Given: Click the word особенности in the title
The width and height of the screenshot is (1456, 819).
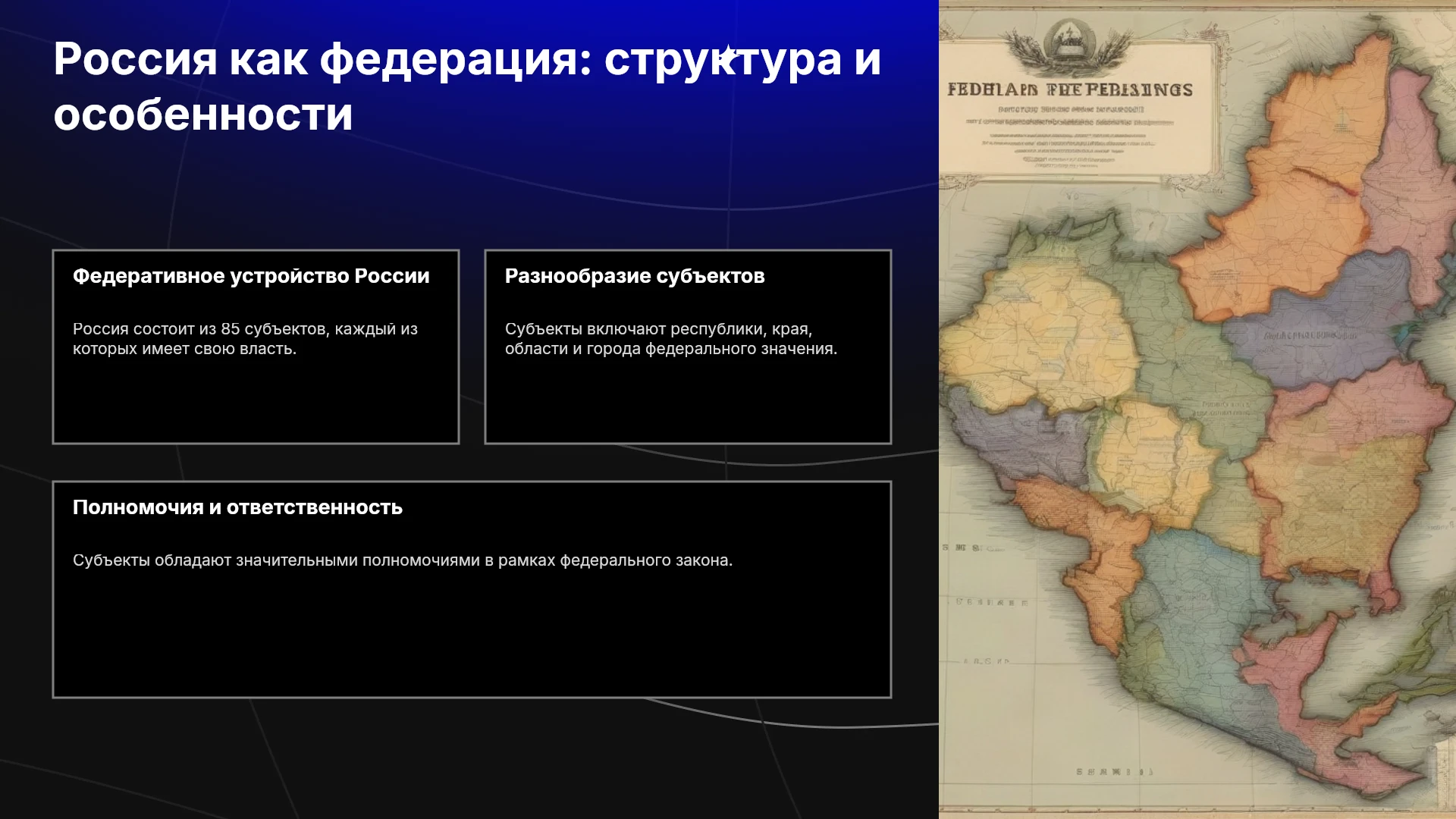Looking at the screenshot, I should pos(203,115).
